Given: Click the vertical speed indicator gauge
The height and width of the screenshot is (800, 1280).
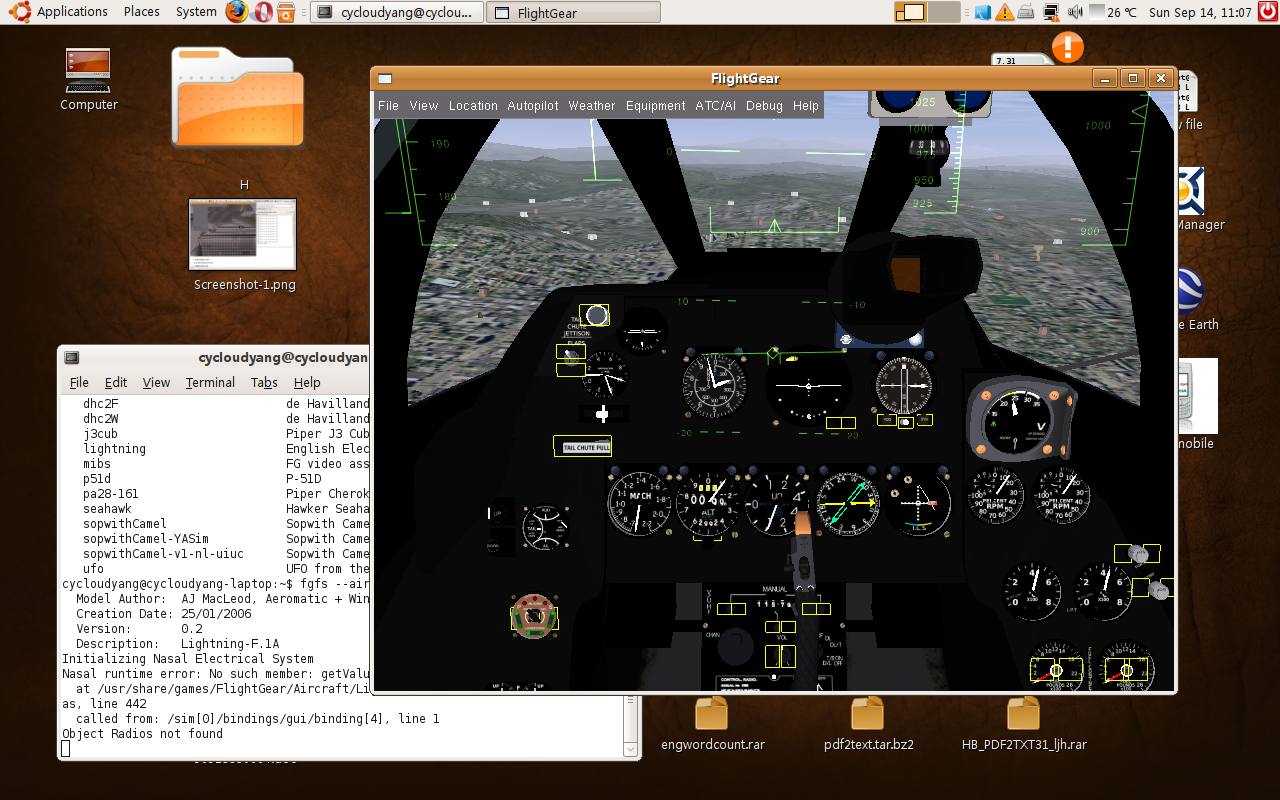Looking at the screenshot, I should [776, 502].
